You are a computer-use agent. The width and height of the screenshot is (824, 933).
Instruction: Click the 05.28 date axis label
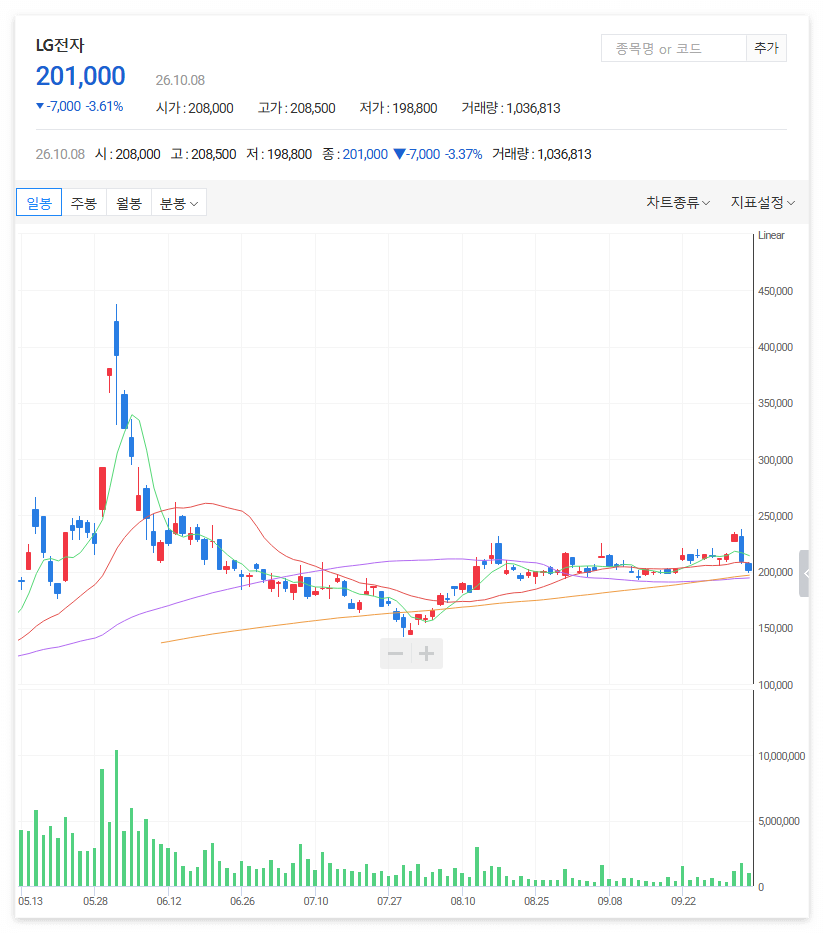click(95, 901)
